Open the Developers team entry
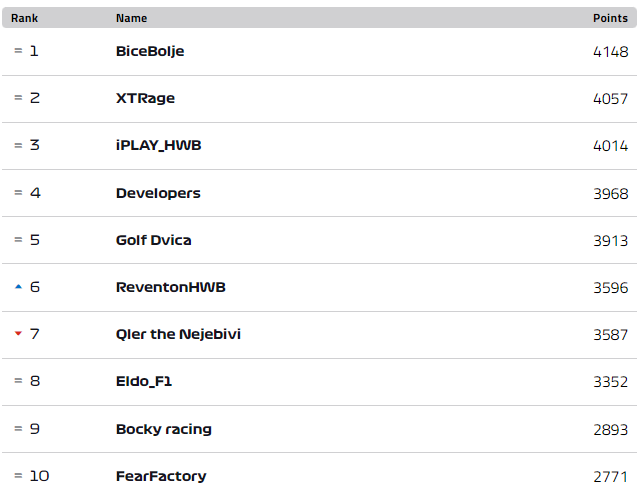Screen dimensions: 640x496 (158, 193)
